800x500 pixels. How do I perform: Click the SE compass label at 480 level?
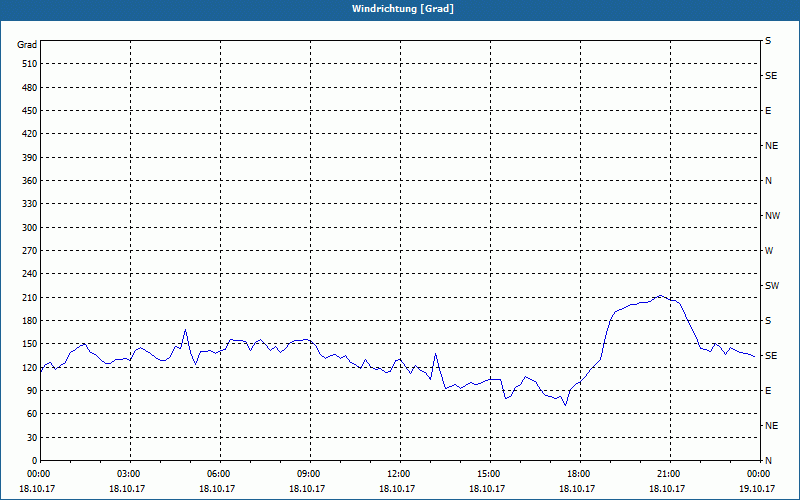coord(771,76)
